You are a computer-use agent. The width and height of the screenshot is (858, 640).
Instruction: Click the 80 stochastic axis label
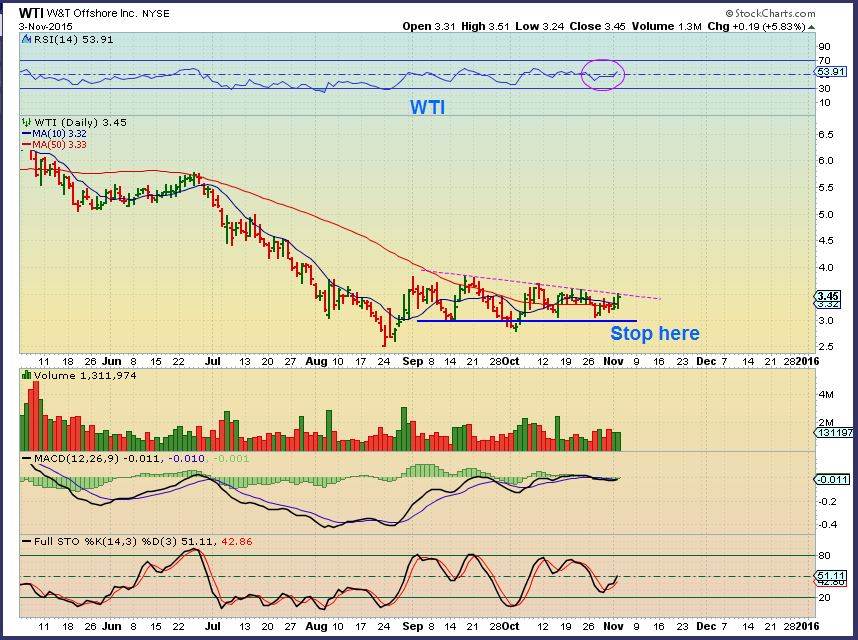(x=825, y=556)
